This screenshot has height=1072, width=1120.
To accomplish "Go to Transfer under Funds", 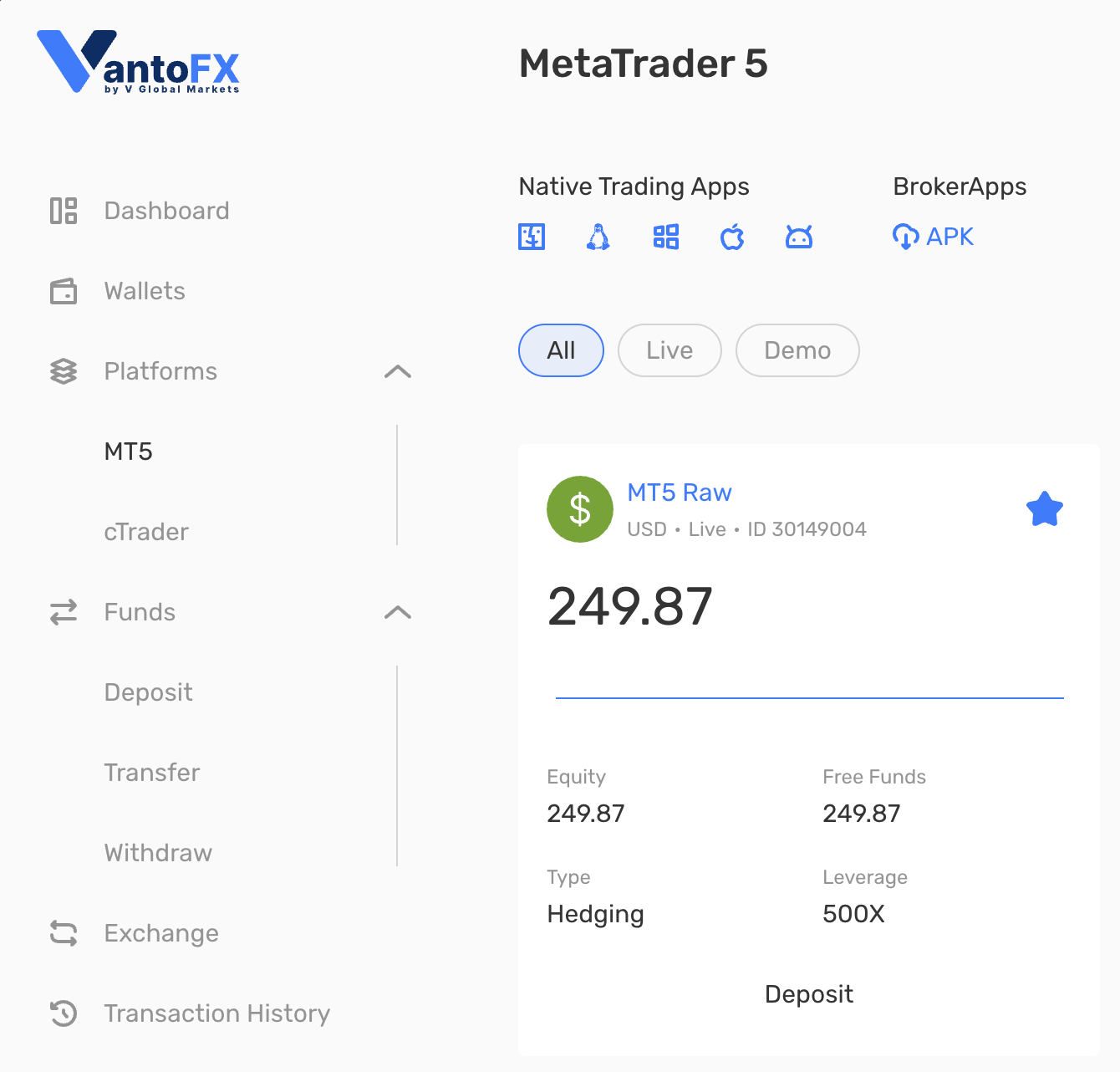I will (x=152, y=773).
